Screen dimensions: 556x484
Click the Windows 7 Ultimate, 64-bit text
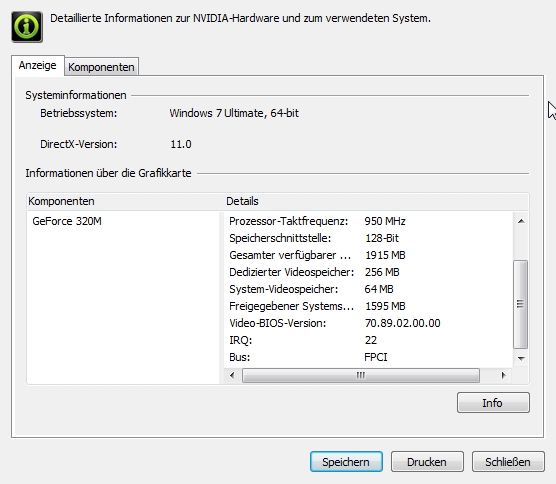point(234,113)
